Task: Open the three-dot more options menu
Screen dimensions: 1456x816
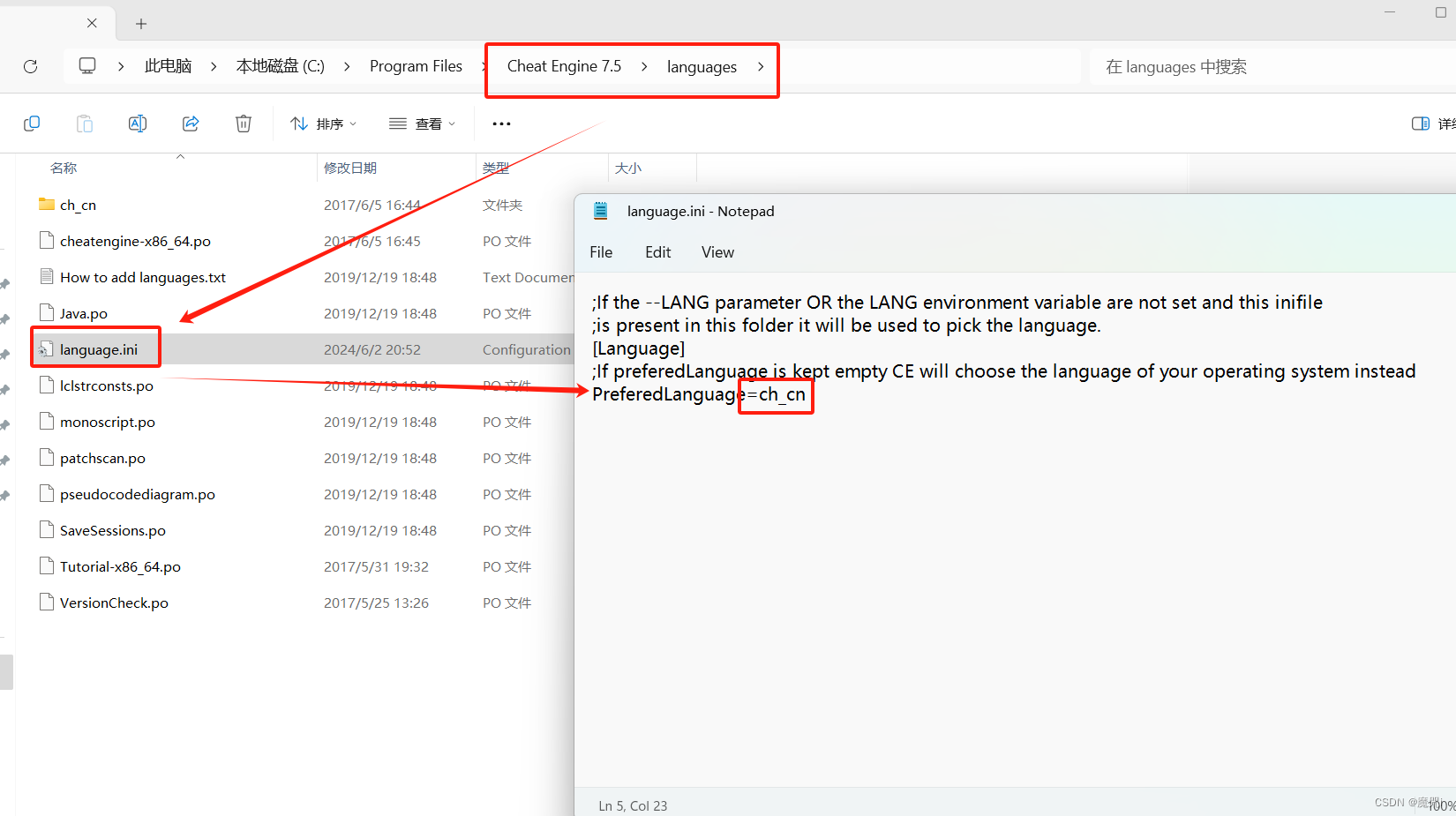Action: [501, 124]
